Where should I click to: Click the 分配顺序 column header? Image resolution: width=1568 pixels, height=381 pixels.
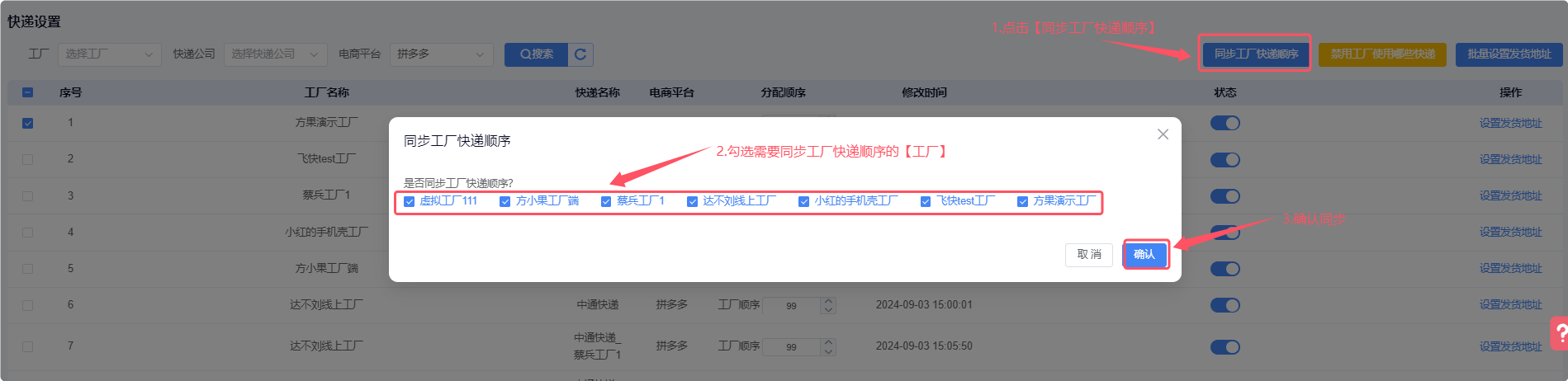[783, 92]
